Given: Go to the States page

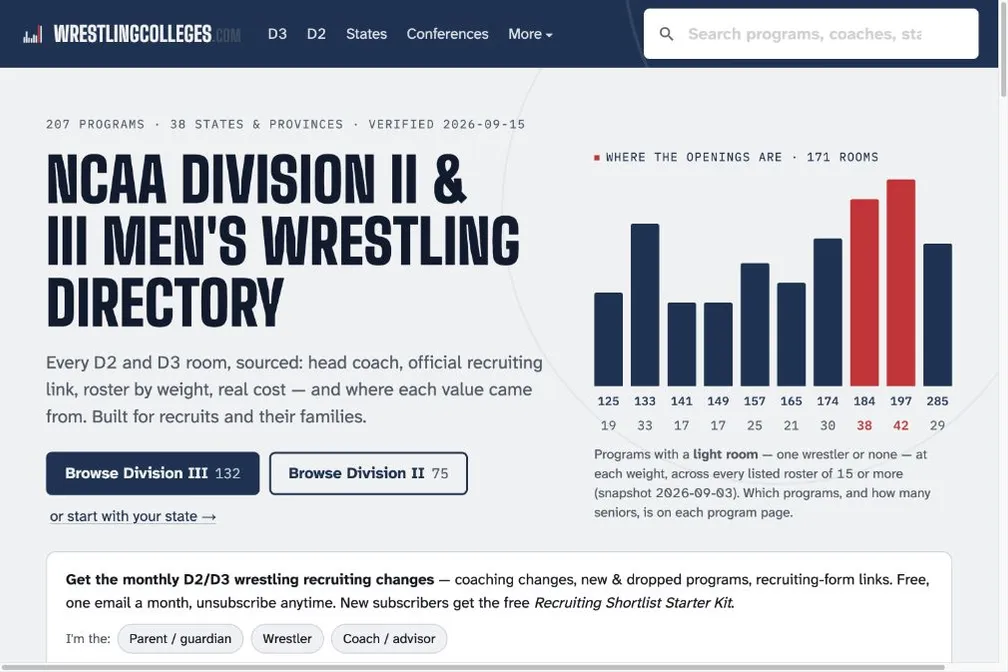Looking at the screenshot, I should pyautogui.click(x=366, y=34).
